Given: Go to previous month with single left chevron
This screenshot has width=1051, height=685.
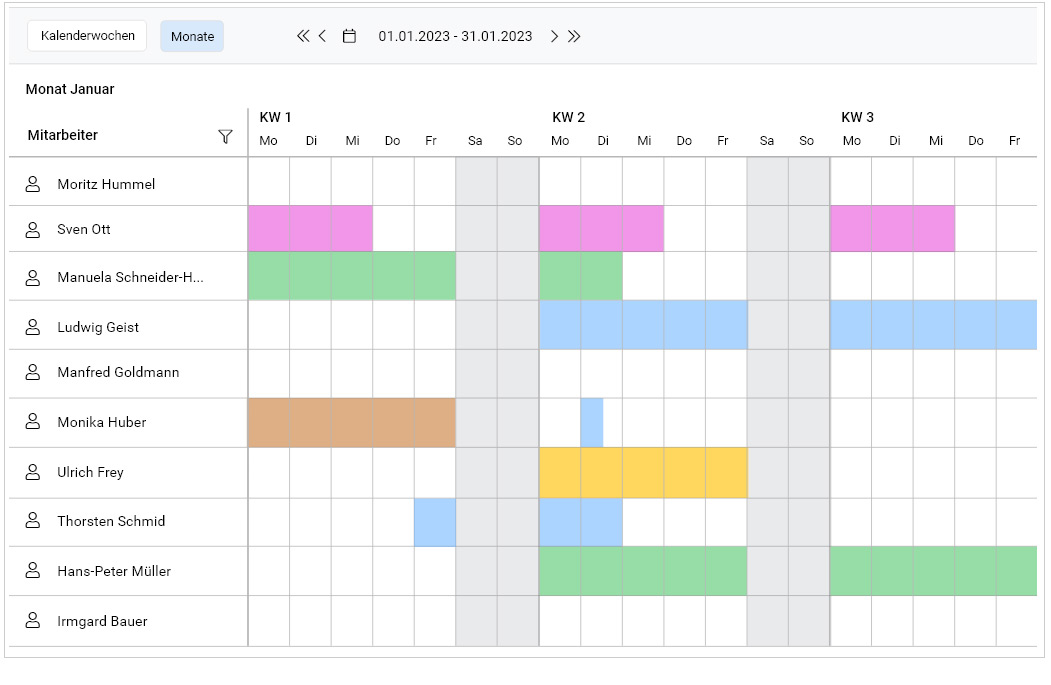Looking at the screenshot, I should tap(322, 36).
